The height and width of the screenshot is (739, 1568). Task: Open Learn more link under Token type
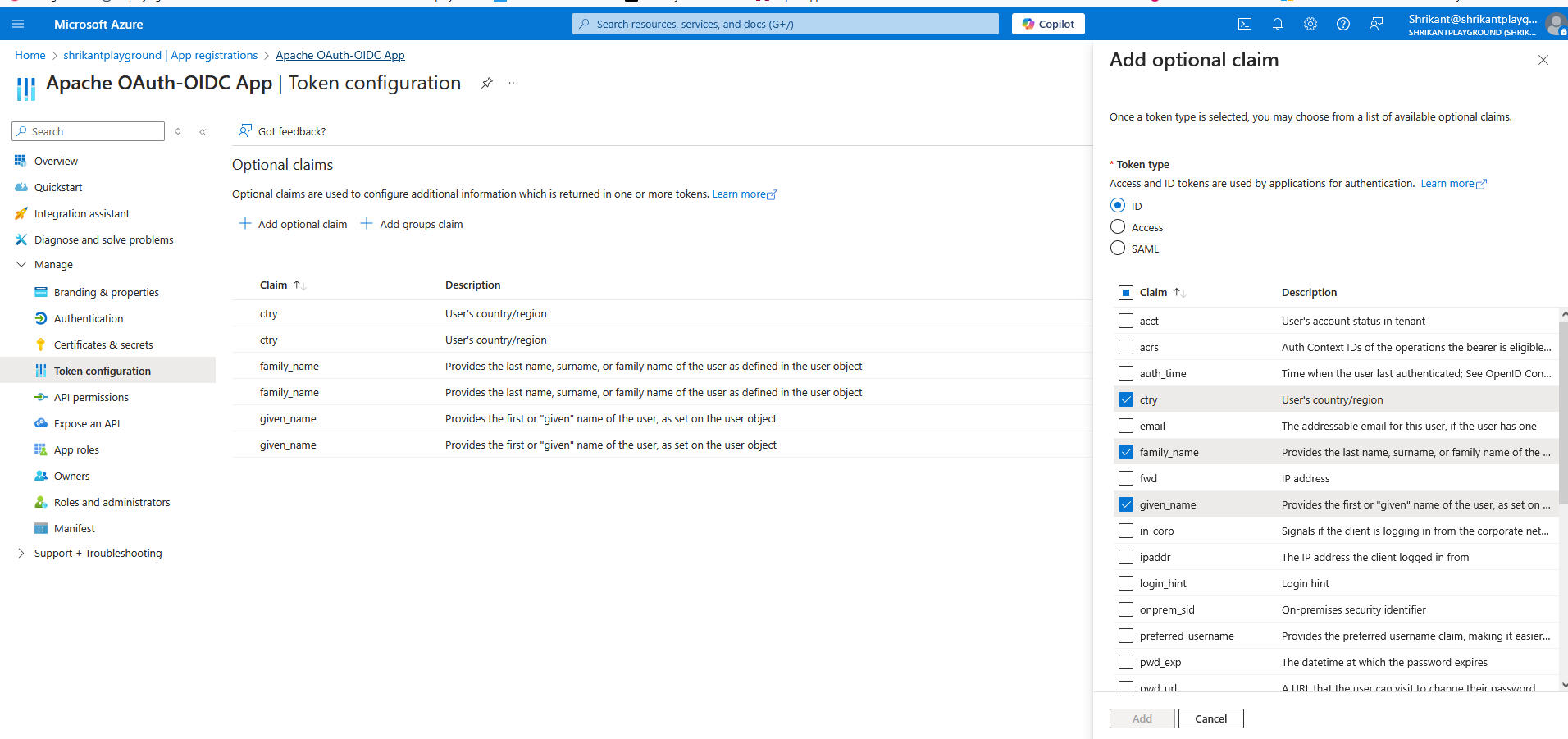(1453, 184)
